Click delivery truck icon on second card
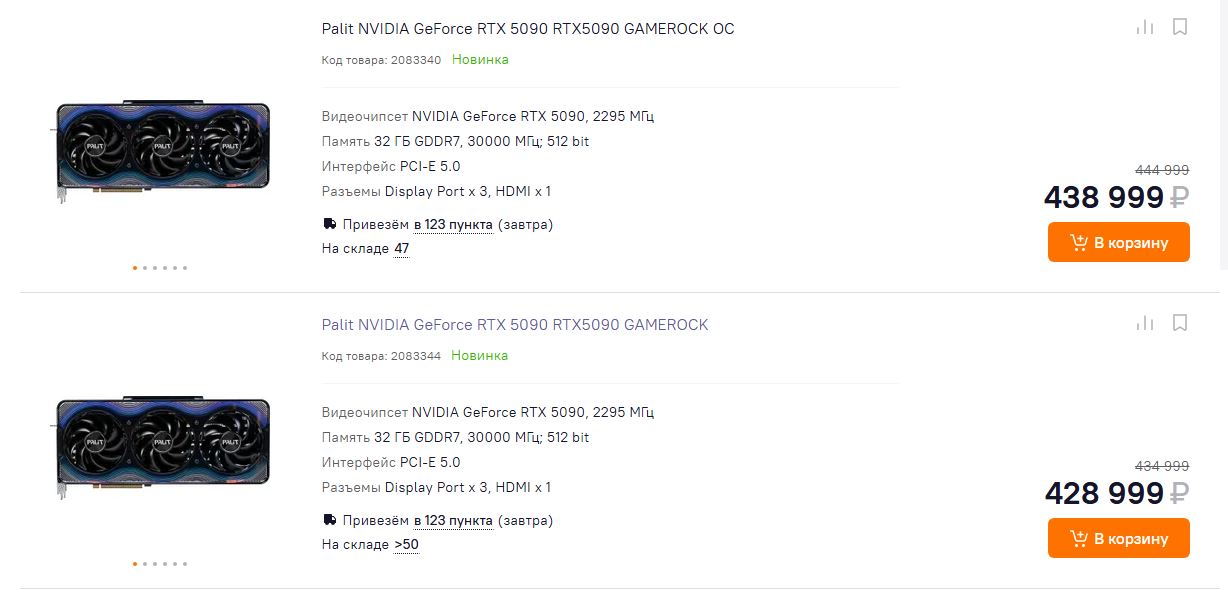The width and height of the screenshot is (1228, 597). 329,520
